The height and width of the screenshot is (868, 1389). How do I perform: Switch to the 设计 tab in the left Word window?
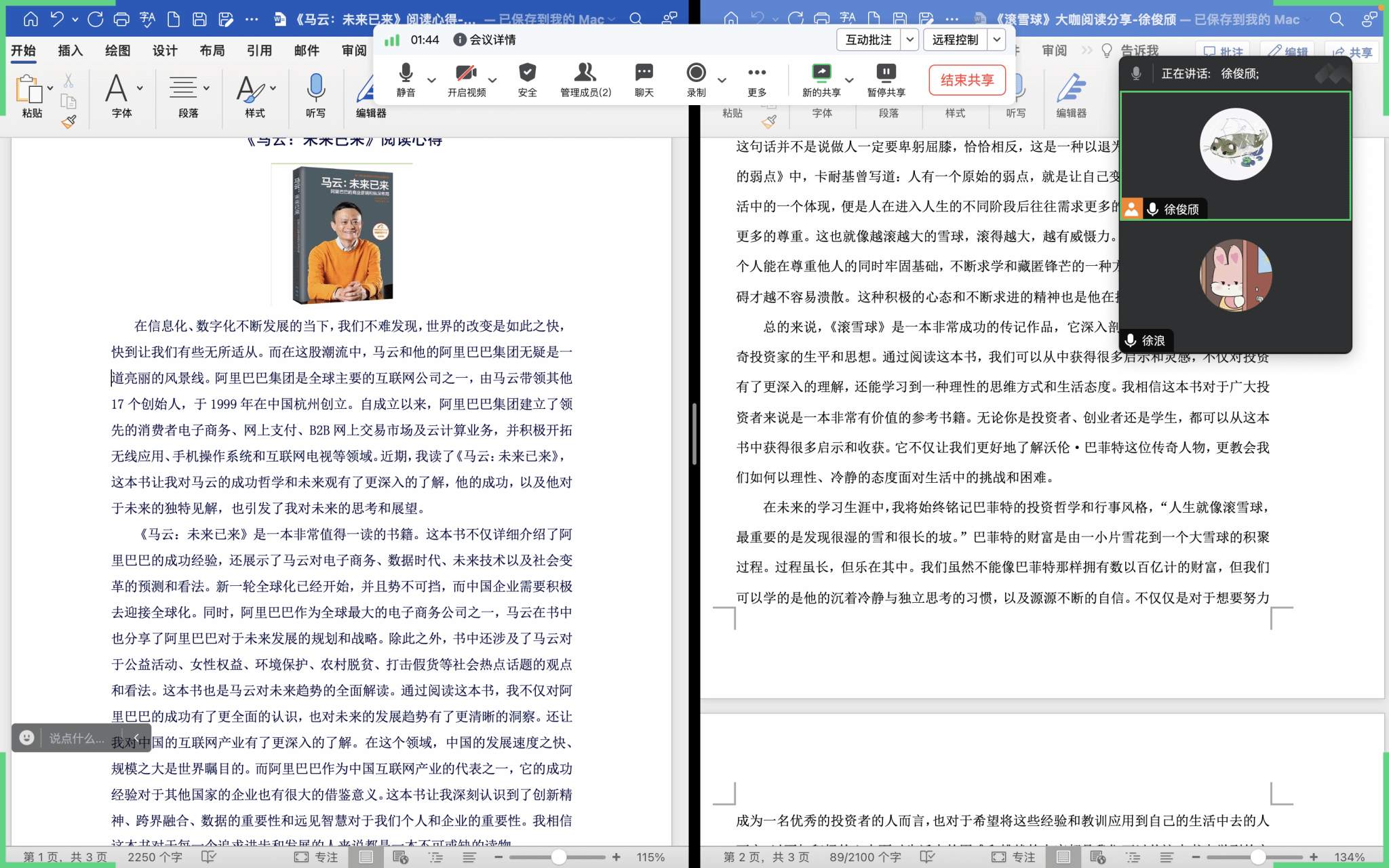pyautogui.click(x=165, y=50)
